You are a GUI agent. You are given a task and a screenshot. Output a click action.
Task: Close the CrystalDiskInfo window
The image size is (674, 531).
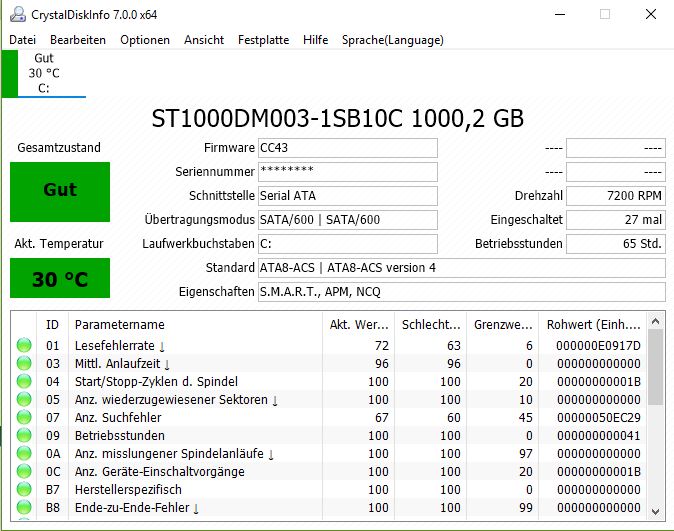point(651,15)
